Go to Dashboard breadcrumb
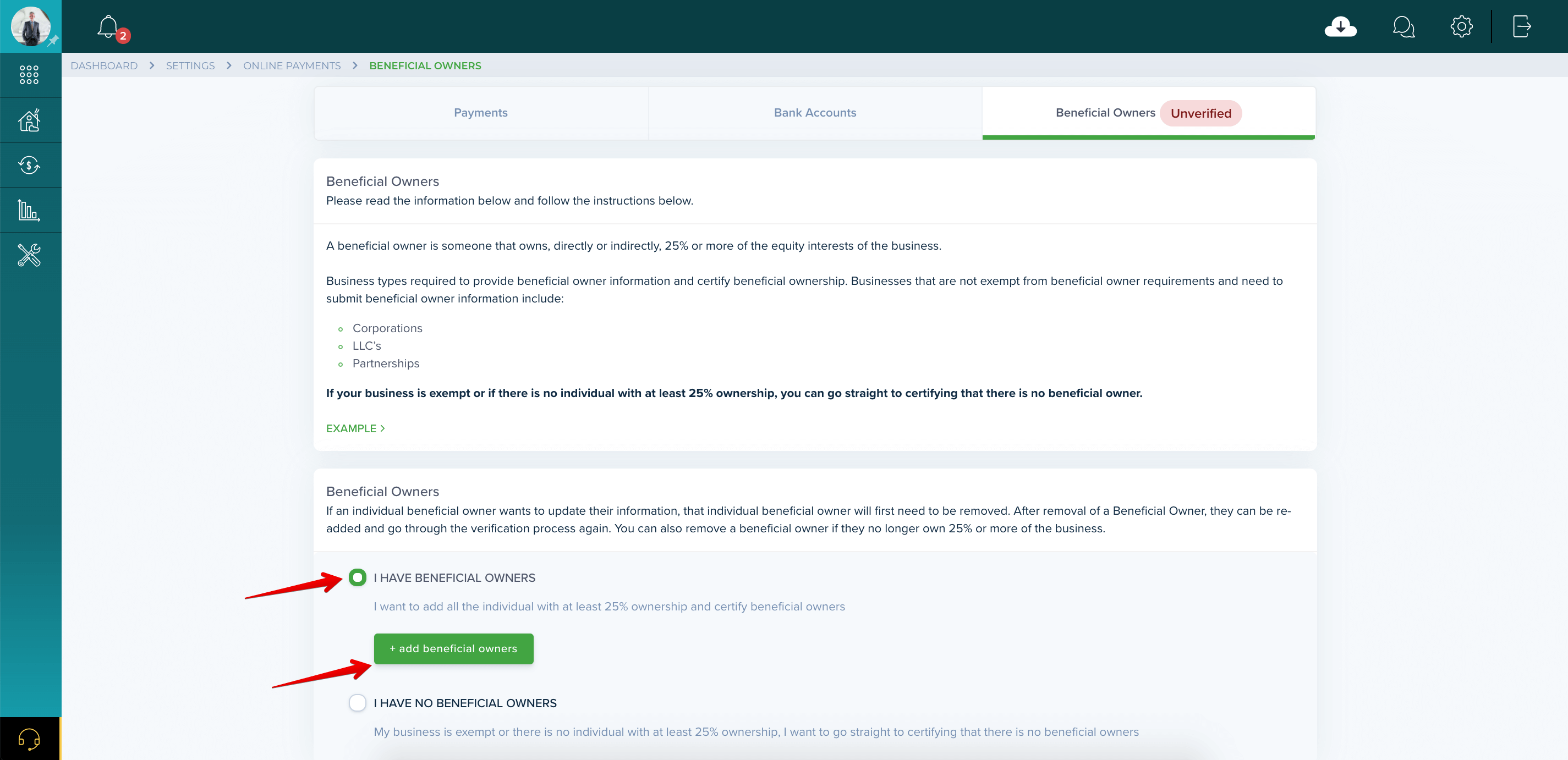The width and height of the screenshot is (1568, 760). point(104,66)
